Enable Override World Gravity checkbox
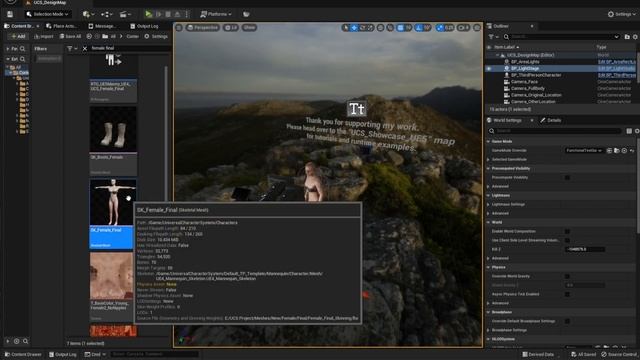This screenshot has height=360, width=640. [x=567, y=276]
